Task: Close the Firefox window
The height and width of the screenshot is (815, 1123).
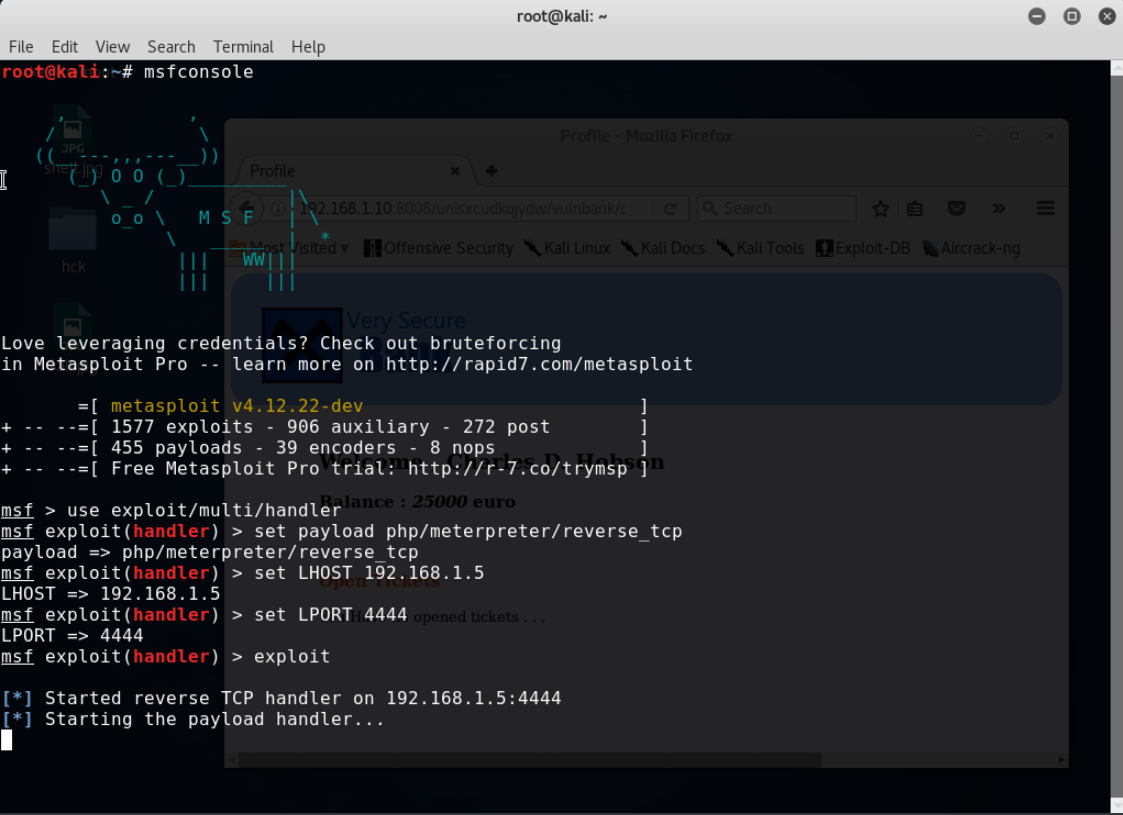Action: (x=1050, y=135)
